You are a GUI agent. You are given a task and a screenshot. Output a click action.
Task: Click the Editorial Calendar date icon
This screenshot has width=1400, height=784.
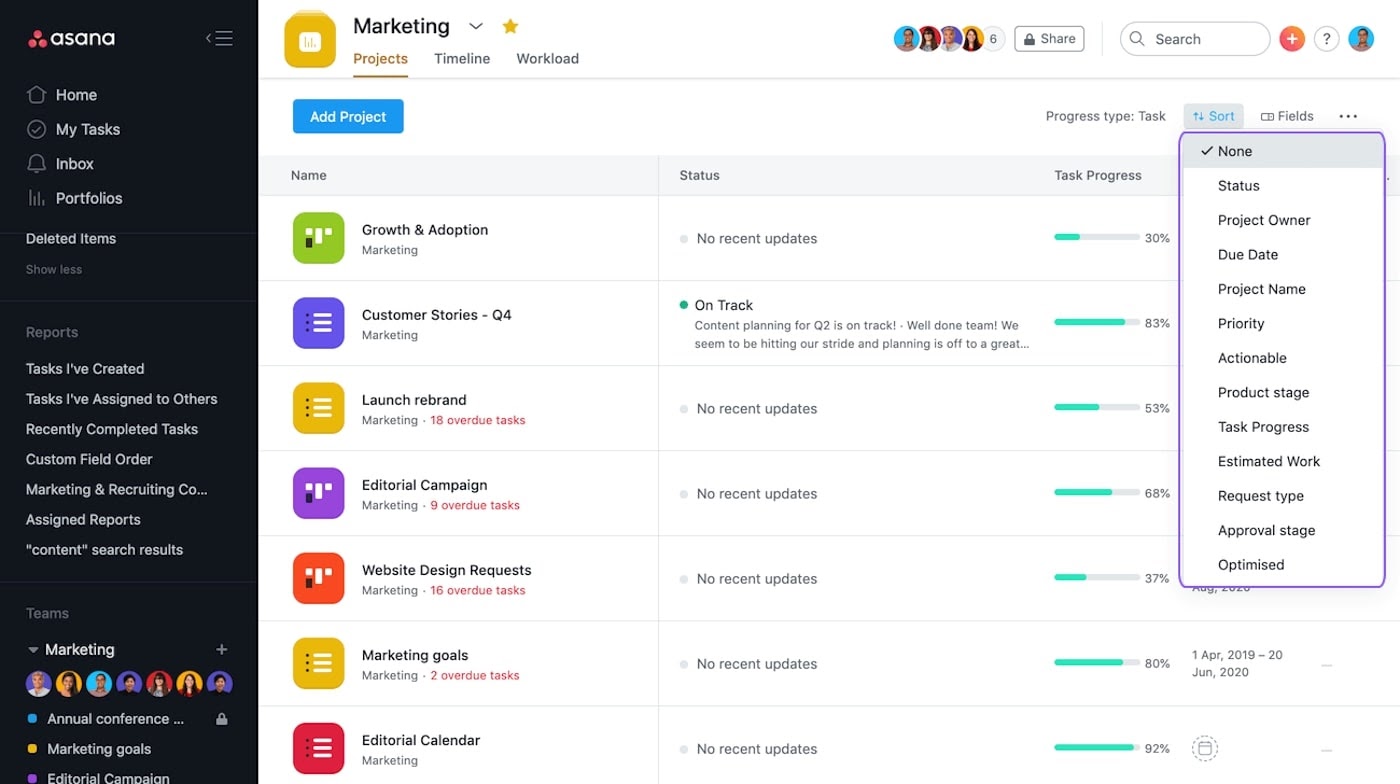pos(1205,748)
